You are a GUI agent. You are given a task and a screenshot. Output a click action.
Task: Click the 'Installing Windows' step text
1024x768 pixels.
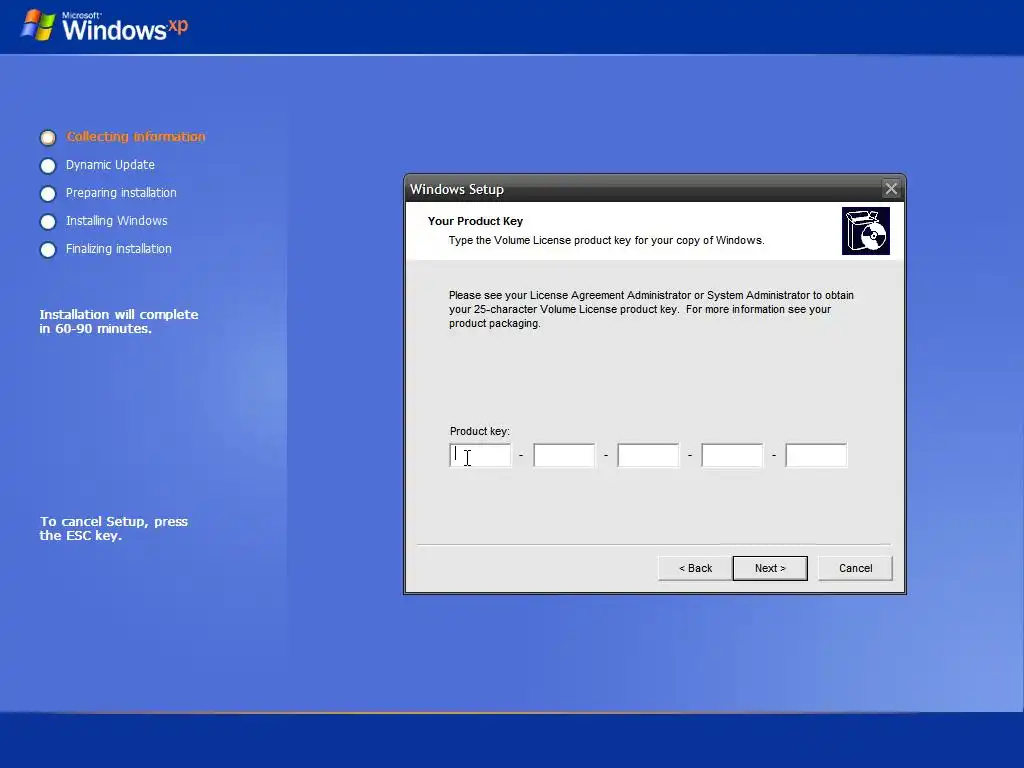(x=116, y=221)
